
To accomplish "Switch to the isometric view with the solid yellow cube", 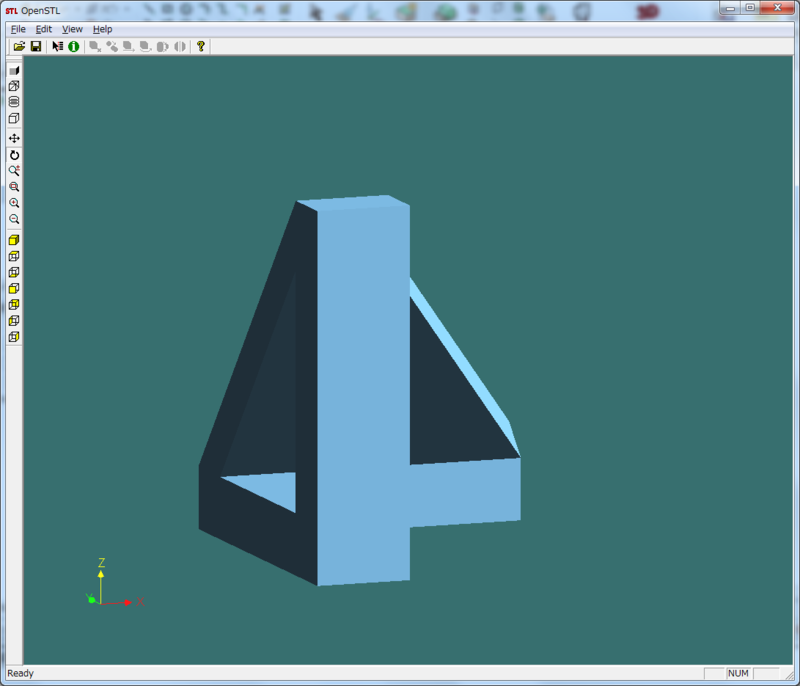I will [x=14, y=240].
